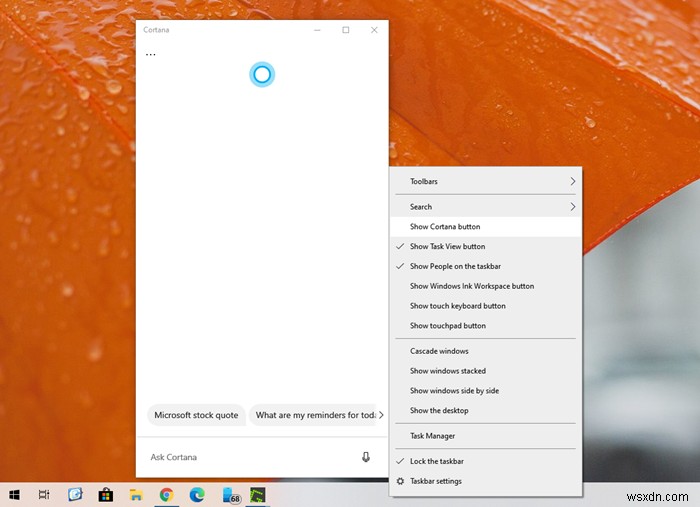Open Cortana's three-dot menu
700x507 pixels.
(150, 54)
